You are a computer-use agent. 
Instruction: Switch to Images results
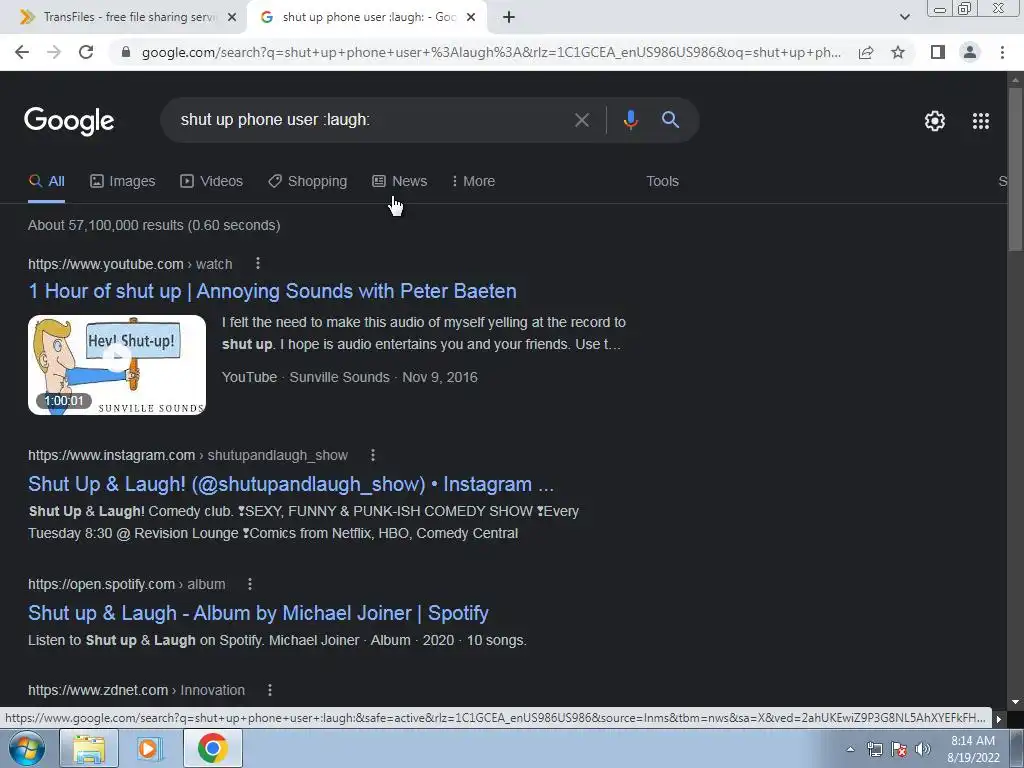point(123,181)
